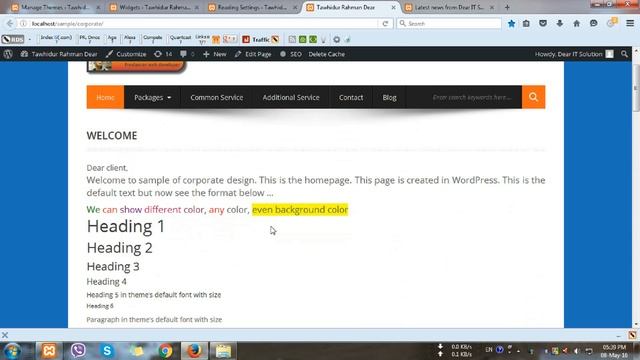This screenshot has height=360, width=640.
Task: Go to the Firefox home page icon
Action: (x=576, y=24)
